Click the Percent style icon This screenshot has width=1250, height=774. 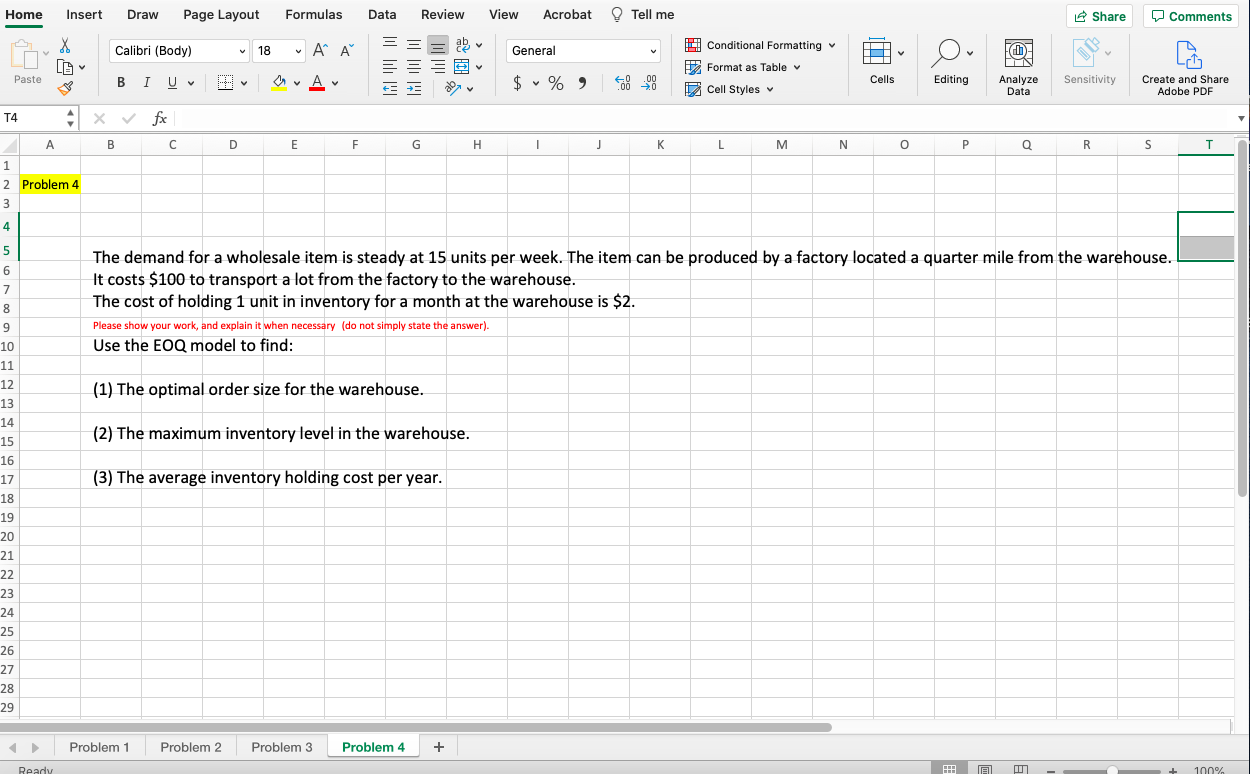pos(556,84)
